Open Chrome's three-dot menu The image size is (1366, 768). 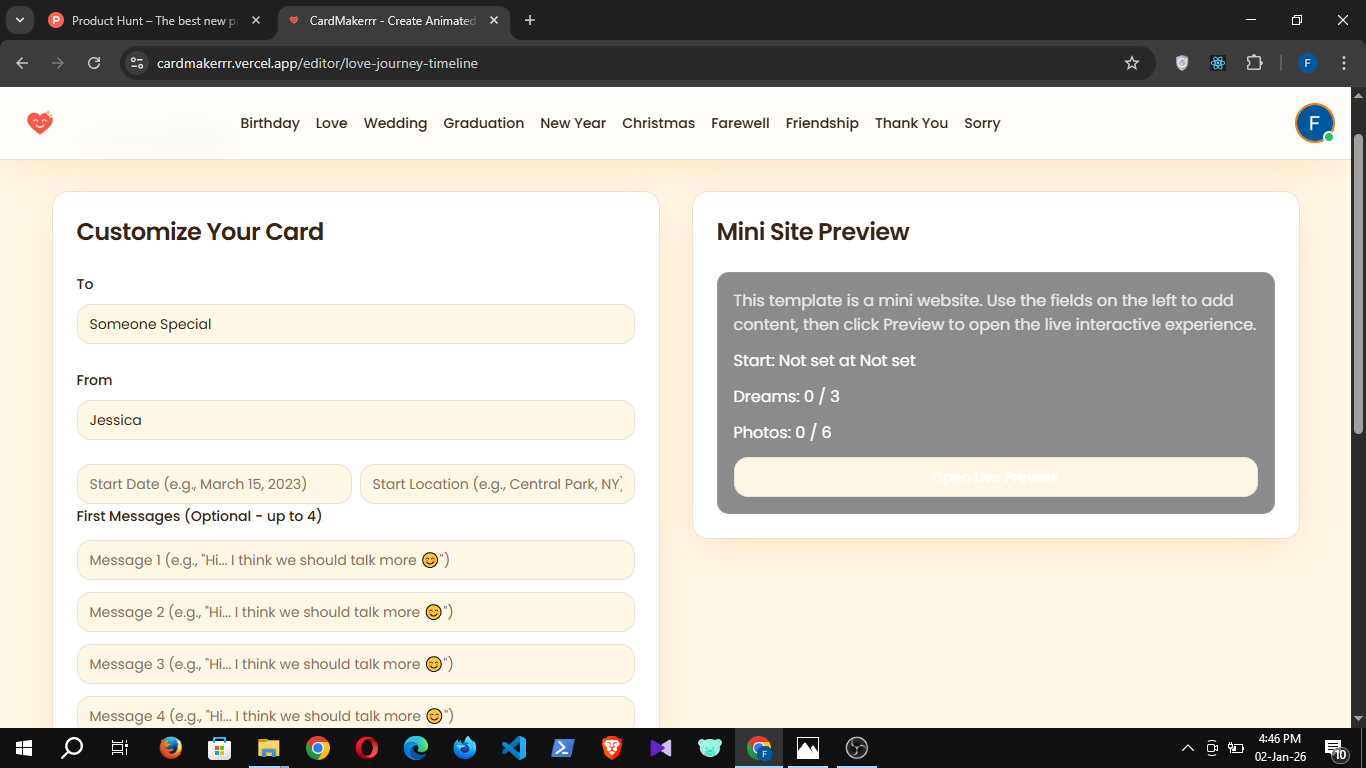[x=1344, y=62]
